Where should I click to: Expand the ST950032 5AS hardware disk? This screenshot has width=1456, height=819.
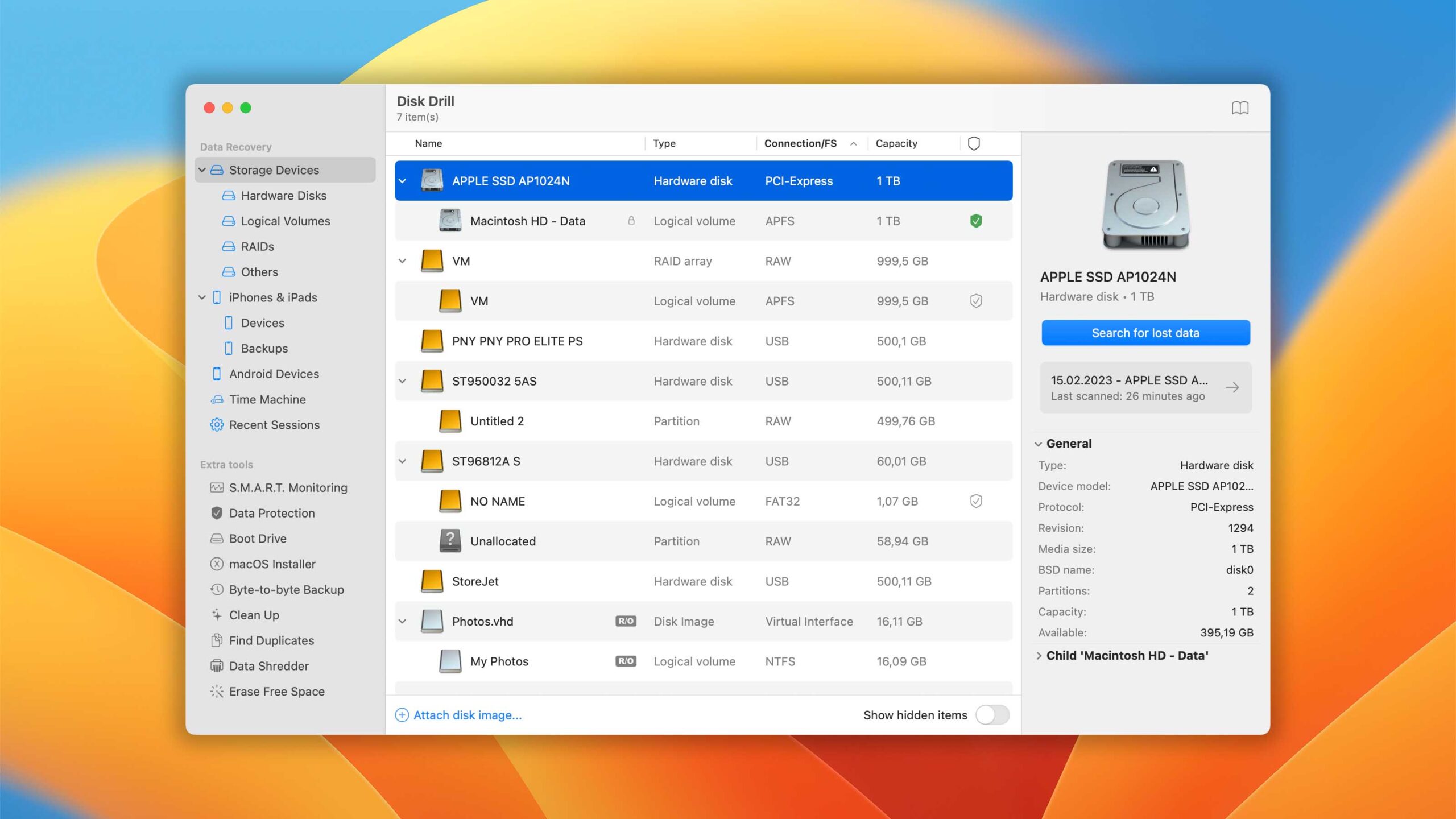[402, 381]
